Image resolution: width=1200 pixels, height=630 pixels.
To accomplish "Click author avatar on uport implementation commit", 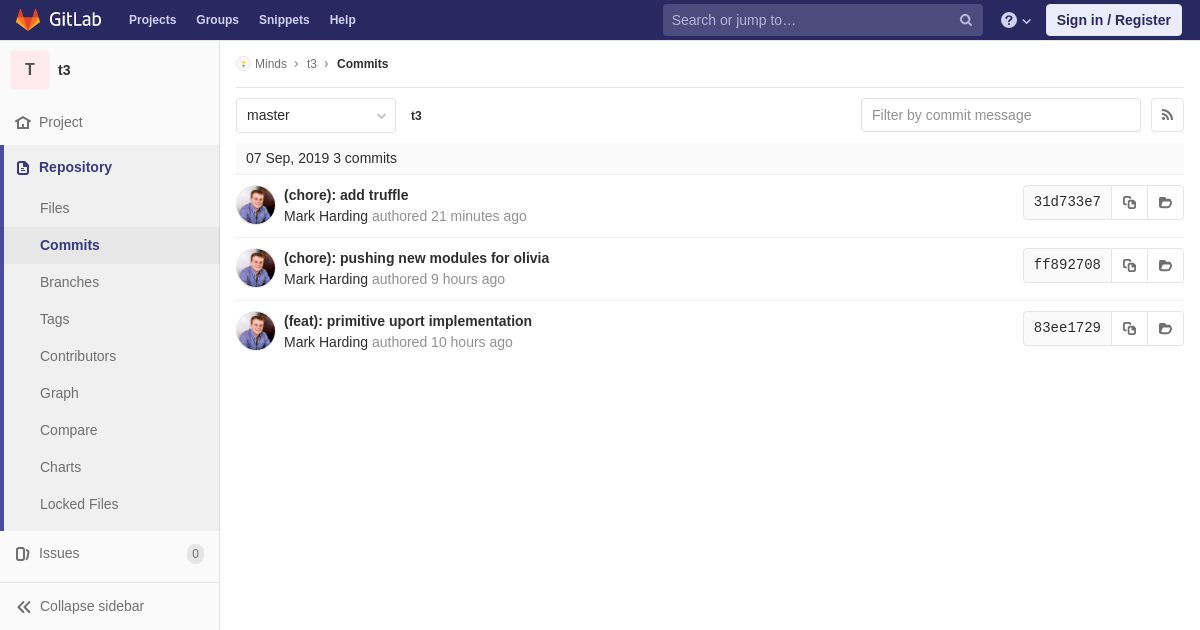I will (256, 331).
